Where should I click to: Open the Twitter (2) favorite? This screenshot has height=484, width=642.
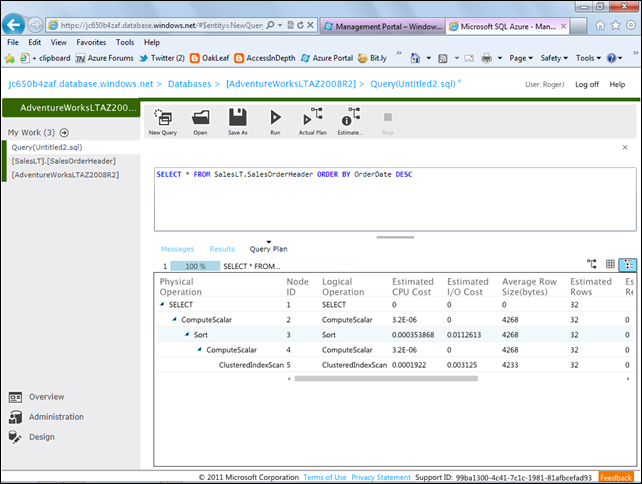coord(162,58)
